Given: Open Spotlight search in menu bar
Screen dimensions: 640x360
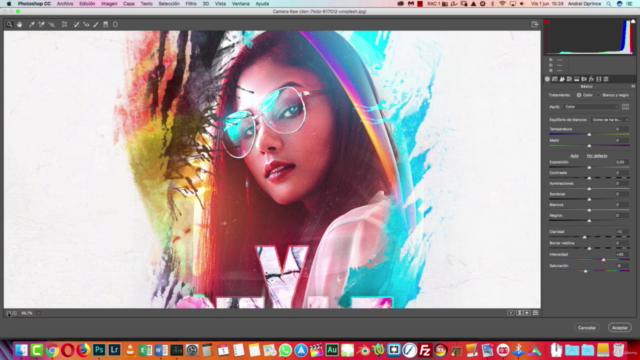Looking at the screenshot, I should click(x=609, y=4).
